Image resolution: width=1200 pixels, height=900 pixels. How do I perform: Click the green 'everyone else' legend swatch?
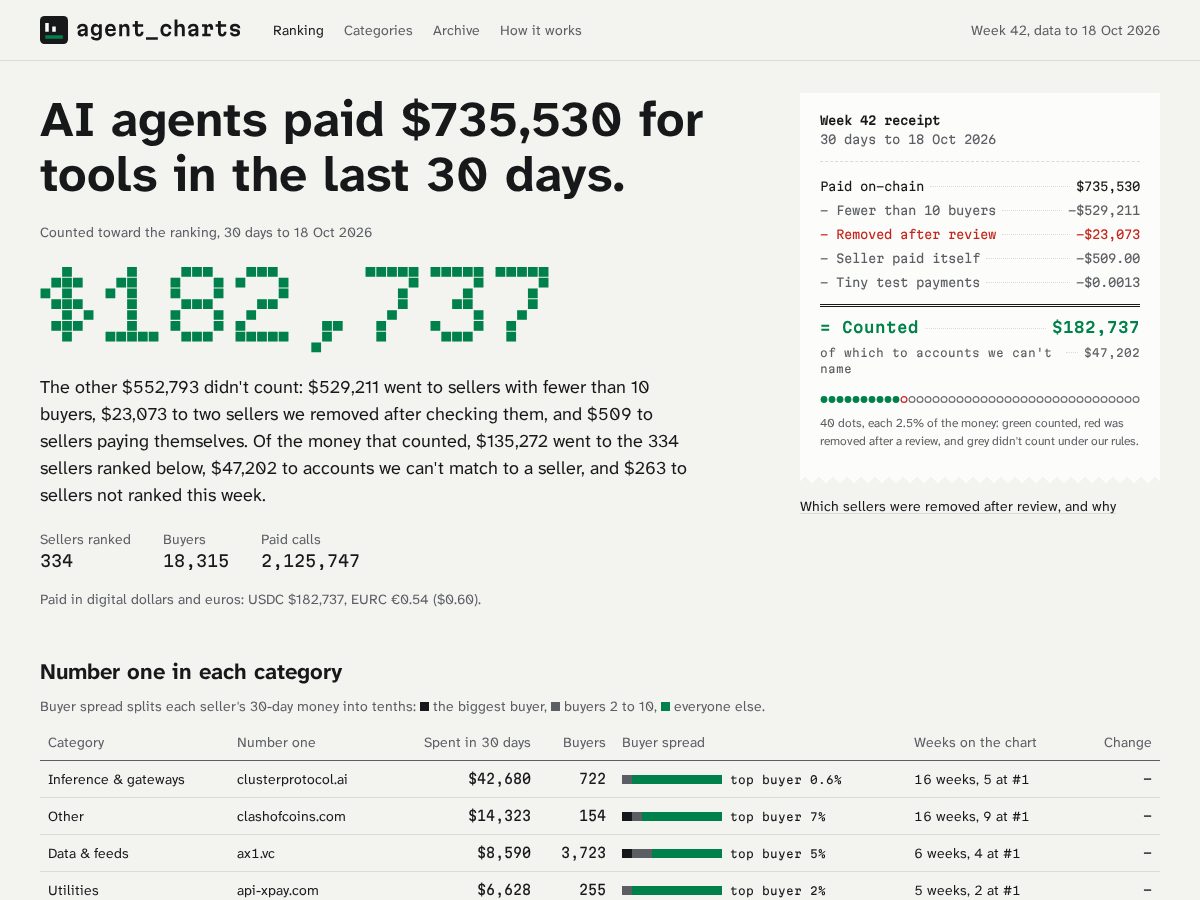pyautogui.click(x=666, y=707)
